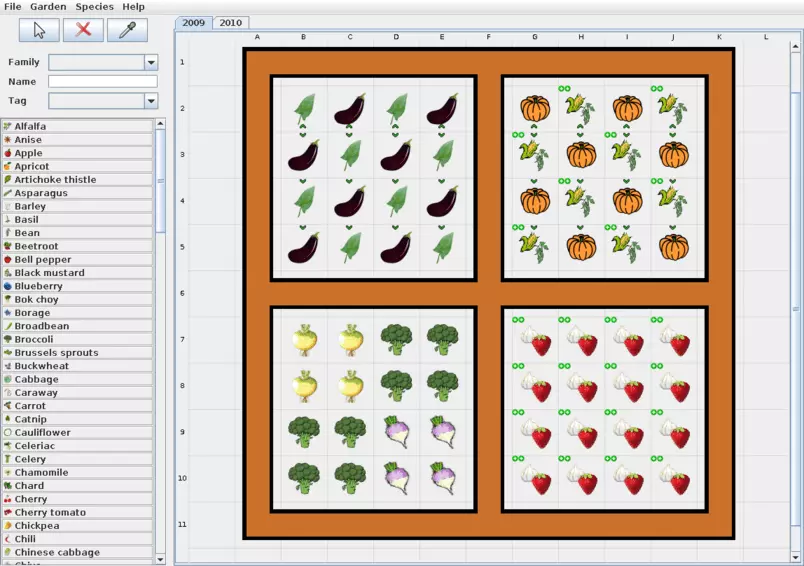Click the Broccoli icon in species list
This screenshot has width=804, height=566.
[x=7, y=340]
